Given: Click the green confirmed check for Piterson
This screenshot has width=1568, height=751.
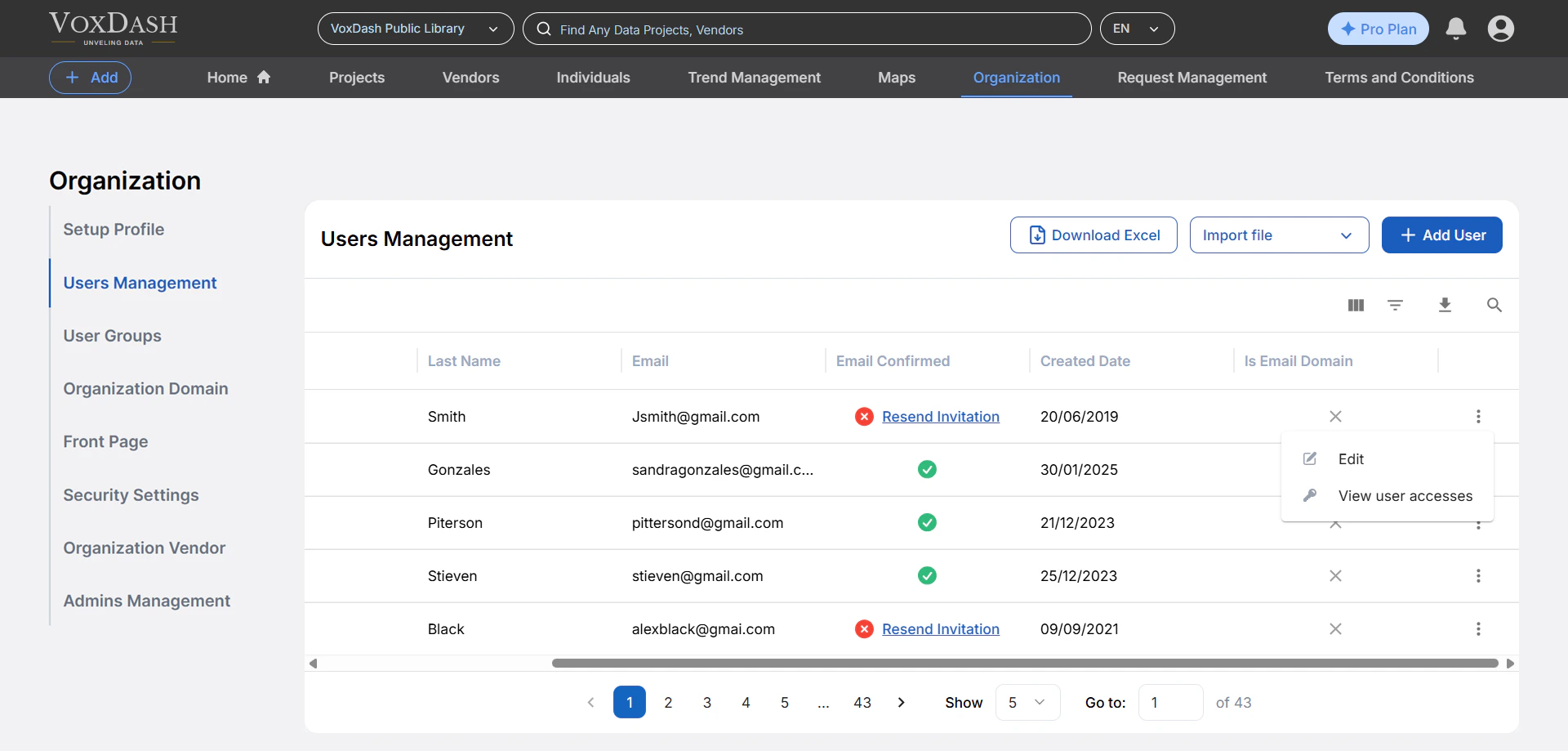Looking at the screenshot, I should (x=927, y=522).
